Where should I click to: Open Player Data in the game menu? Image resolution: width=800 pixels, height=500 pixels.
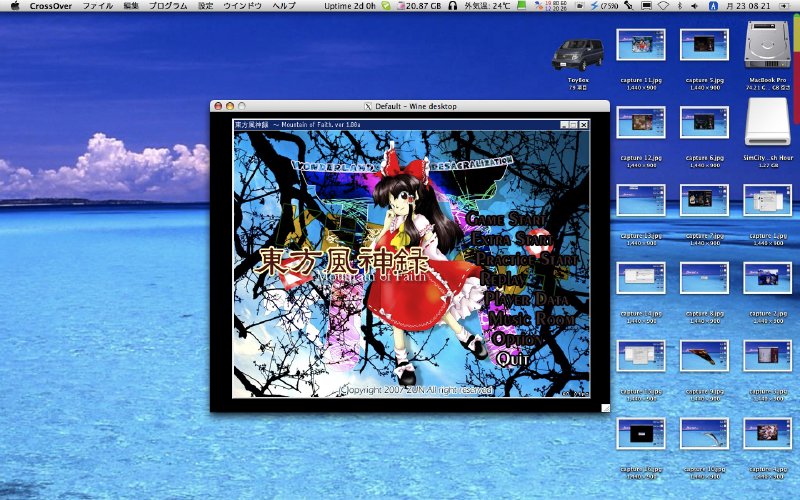526,298
